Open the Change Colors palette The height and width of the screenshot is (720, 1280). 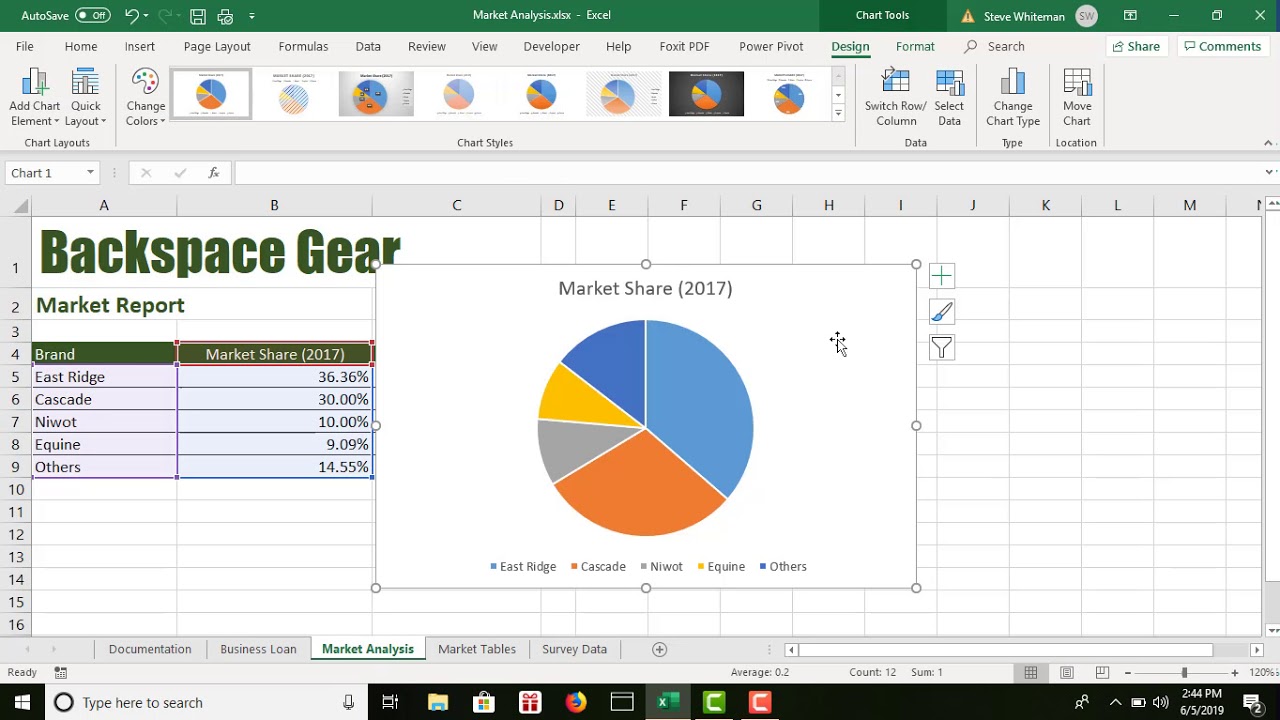pos(146,98)
